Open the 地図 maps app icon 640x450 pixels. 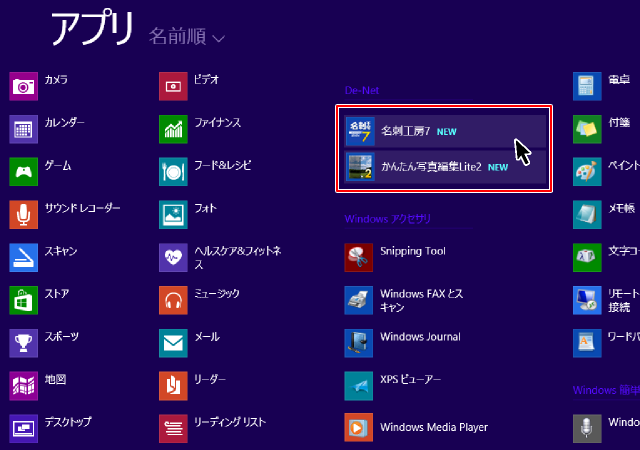pyautogui.click(x=24, y=386)
